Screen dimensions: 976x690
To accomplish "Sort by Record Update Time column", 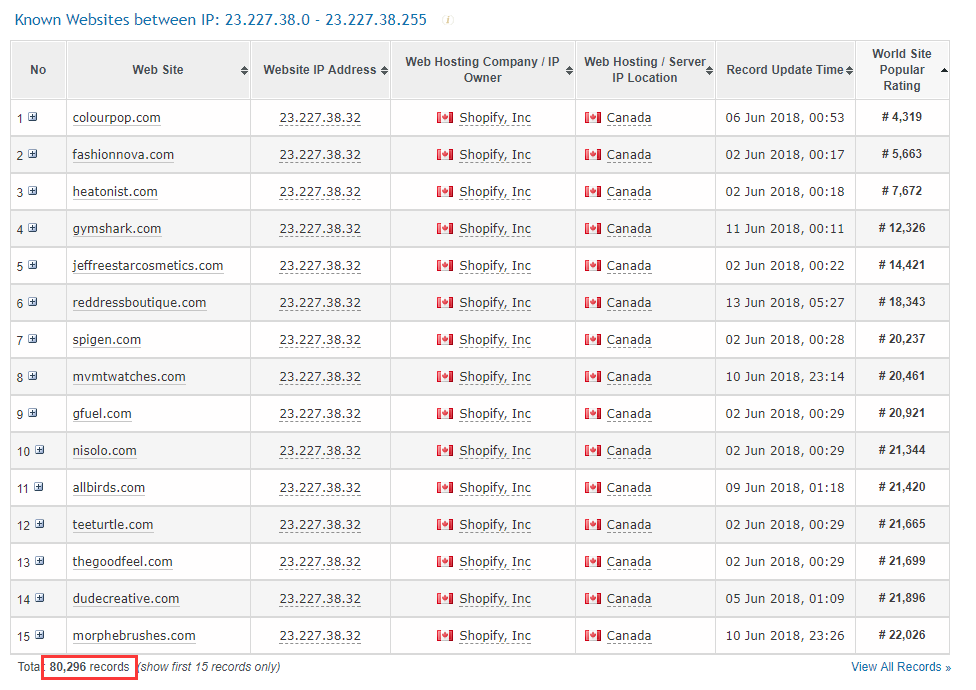I will point(849,70).
